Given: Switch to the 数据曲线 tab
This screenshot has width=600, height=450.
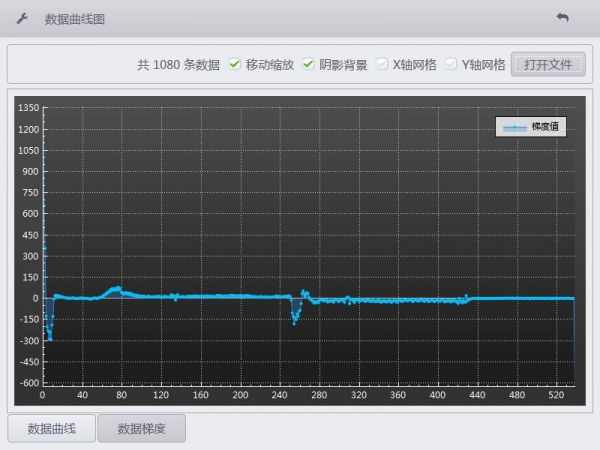Looking at the screenshot, I should point(51,428).
